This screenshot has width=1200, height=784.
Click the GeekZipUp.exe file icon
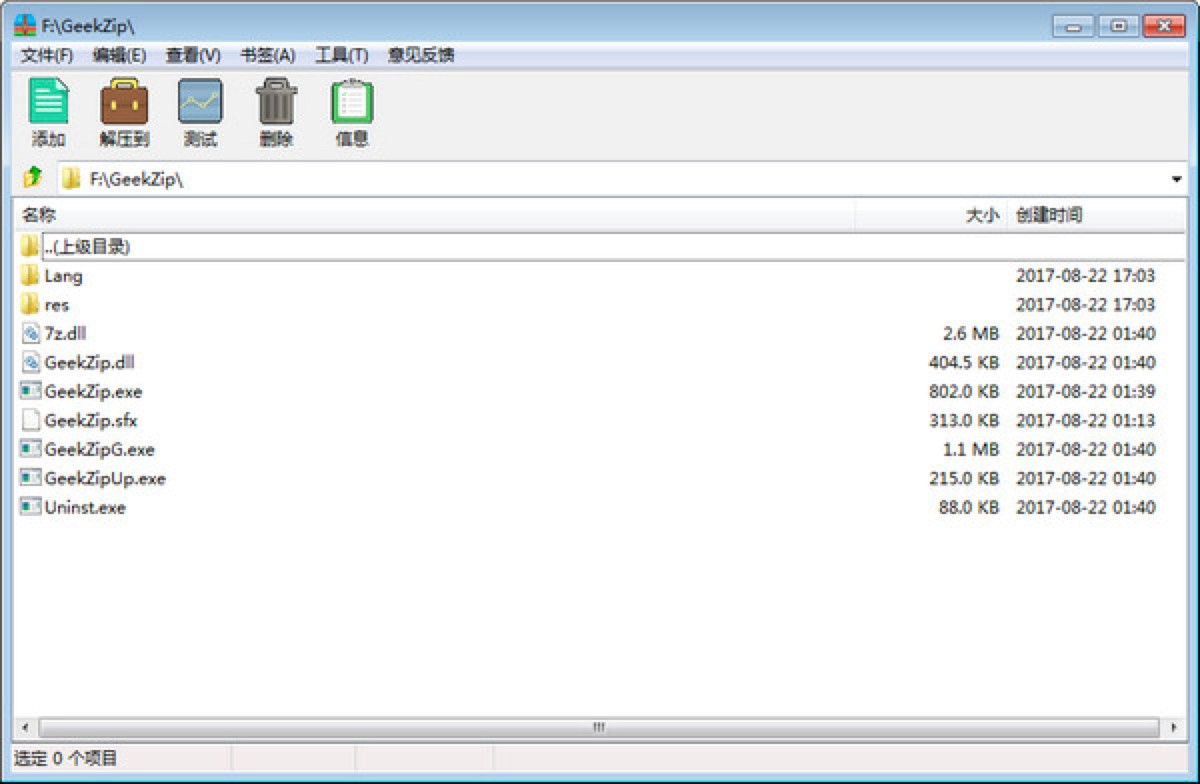point(30,478)
